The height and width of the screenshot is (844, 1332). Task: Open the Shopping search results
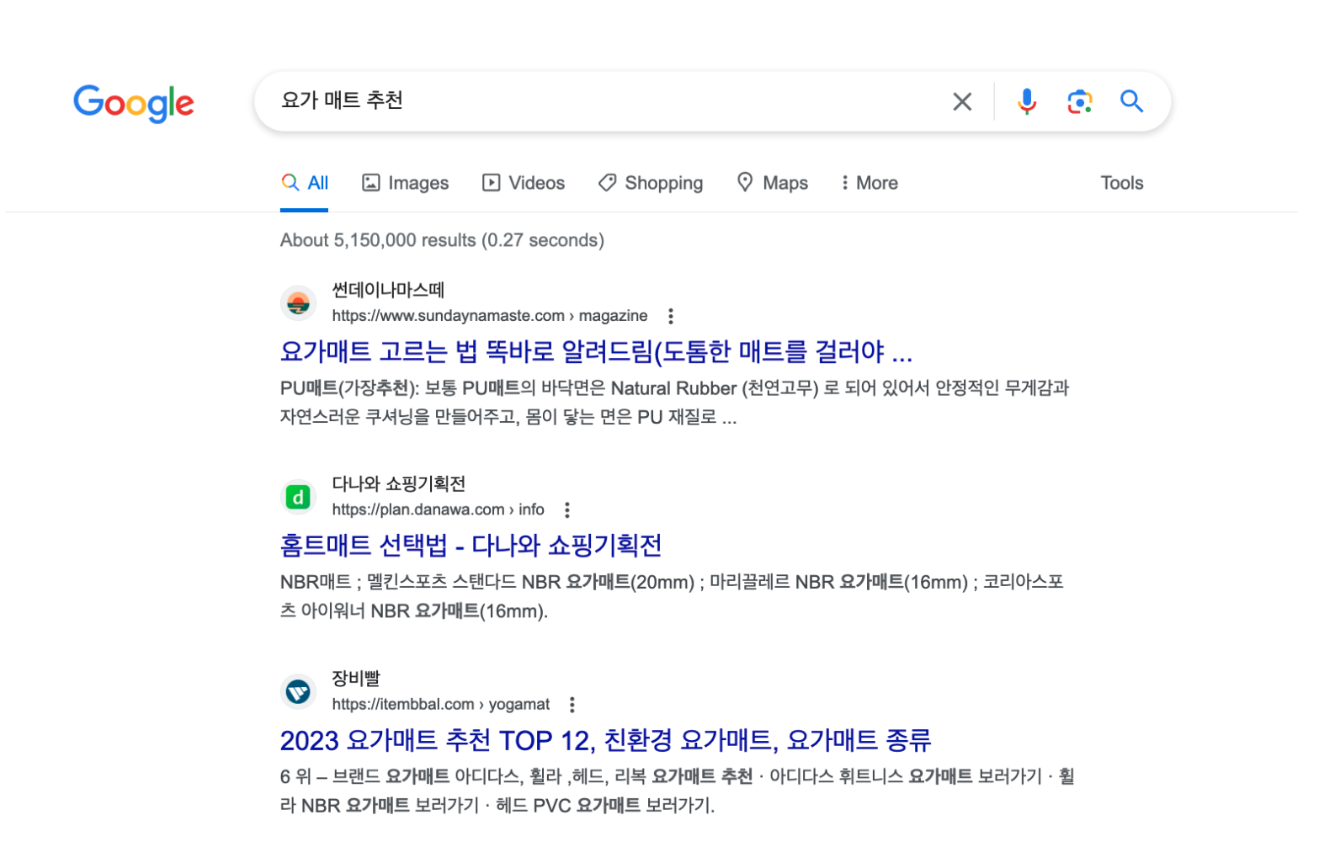[x=650, y=183]
